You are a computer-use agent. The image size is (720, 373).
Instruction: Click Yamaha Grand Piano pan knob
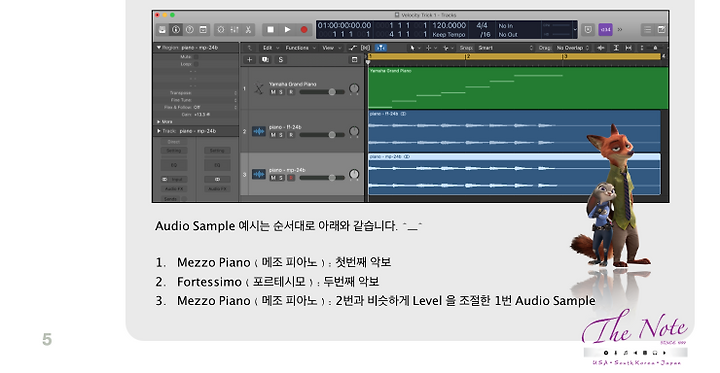point(354,88)
